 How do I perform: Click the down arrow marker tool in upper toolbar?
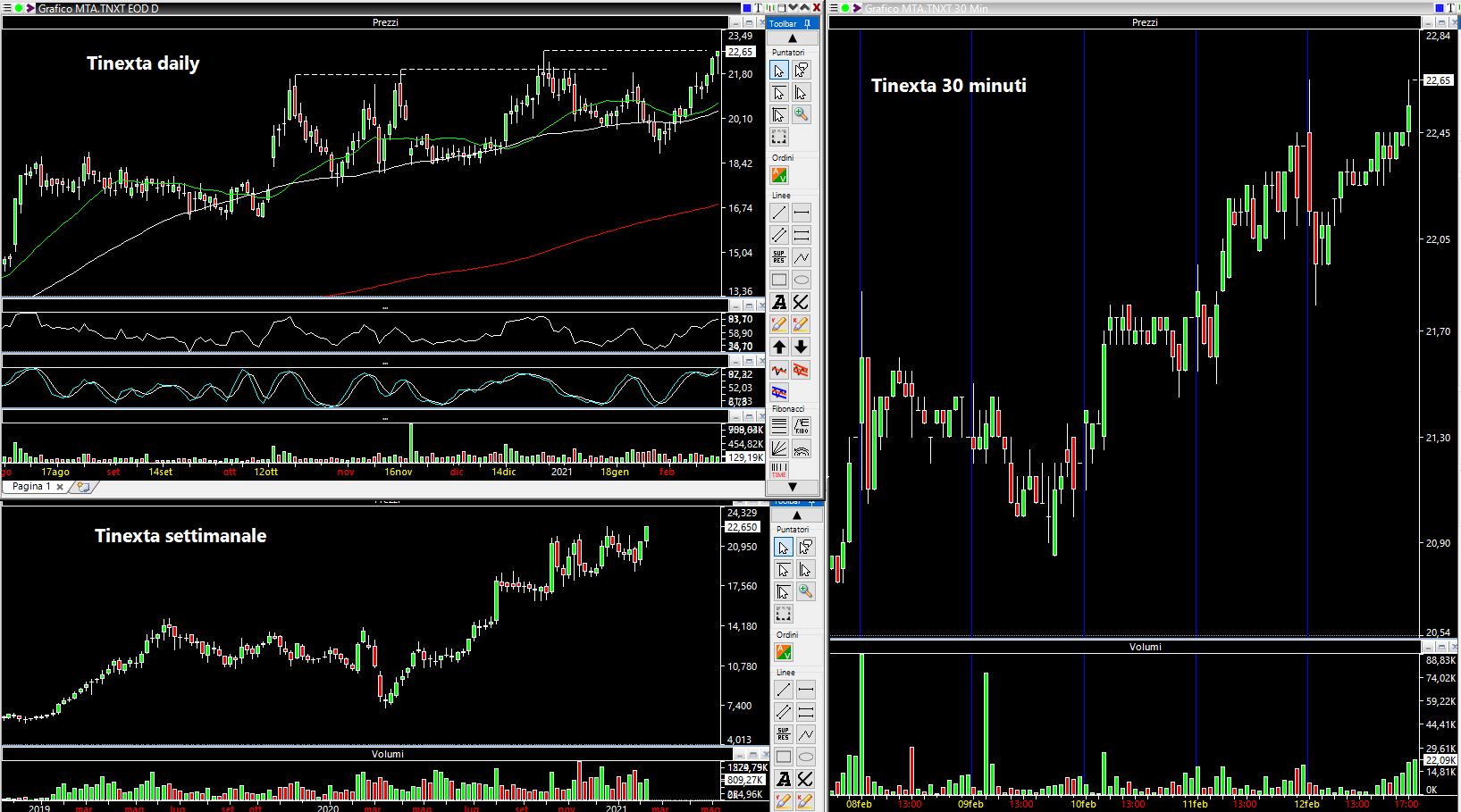pos(801,347)
